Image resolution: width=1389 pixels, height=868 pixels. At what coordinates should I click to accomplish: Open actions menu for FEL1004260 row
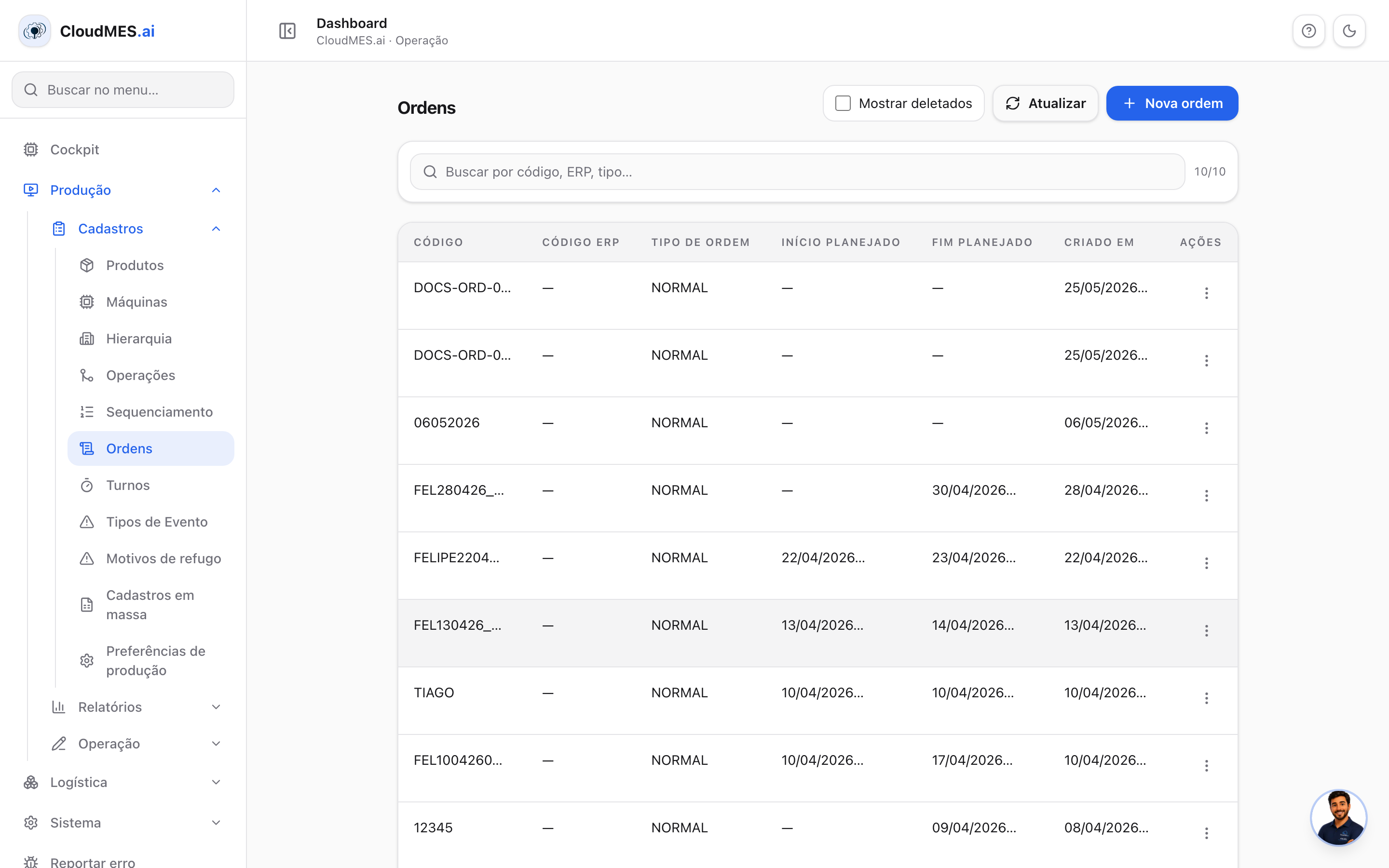tap(1207, 766)
